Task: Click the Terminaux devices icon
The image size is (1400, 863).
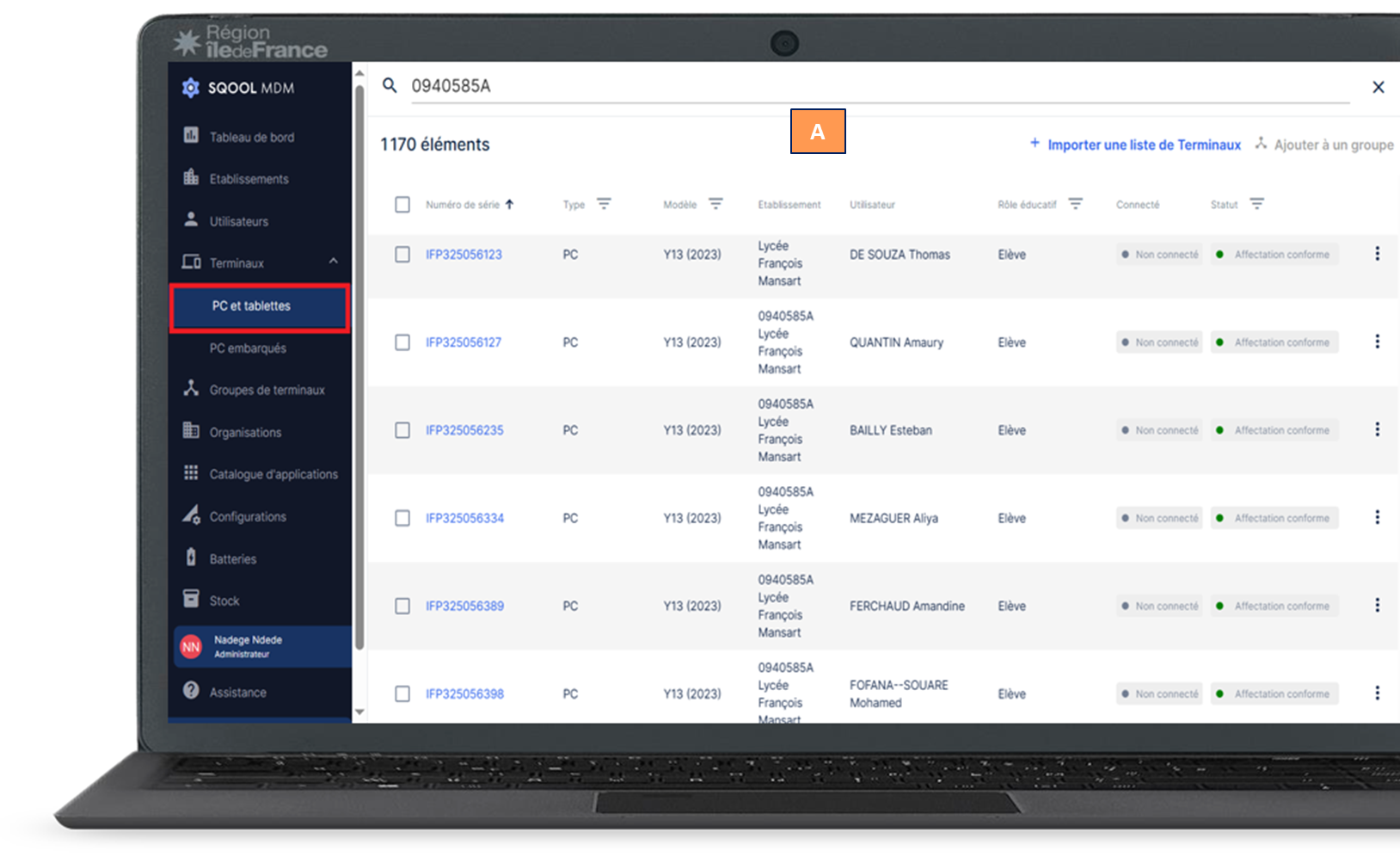Action: click(191, 262)
